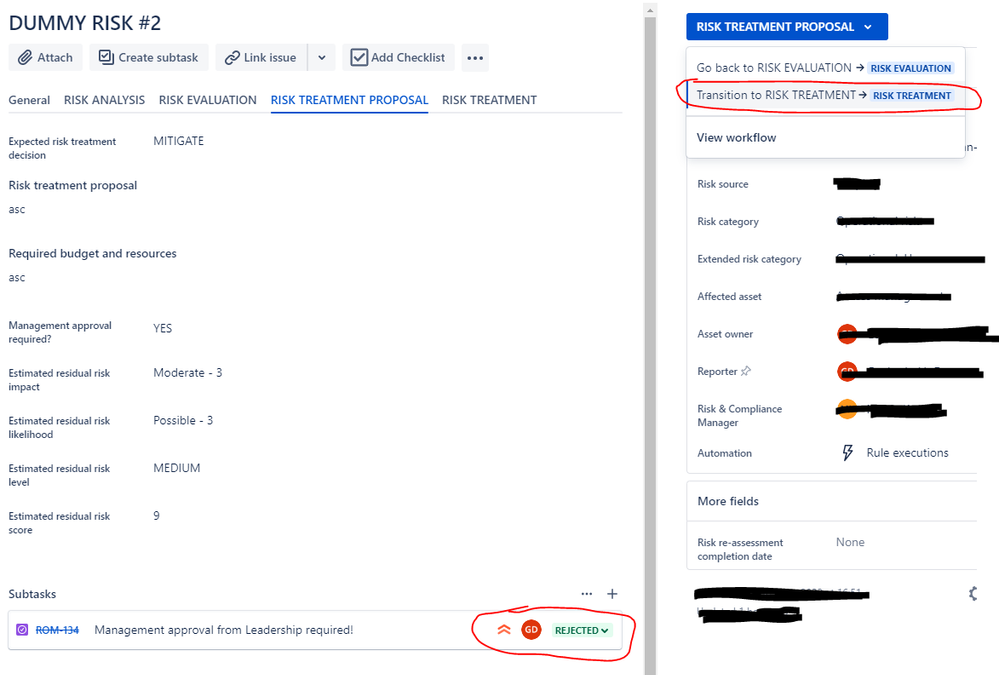Image resolution: width=999 pixels, height=675 pixels.
Task: Open the RISK ANALYSIS tab
Action: 104,100
